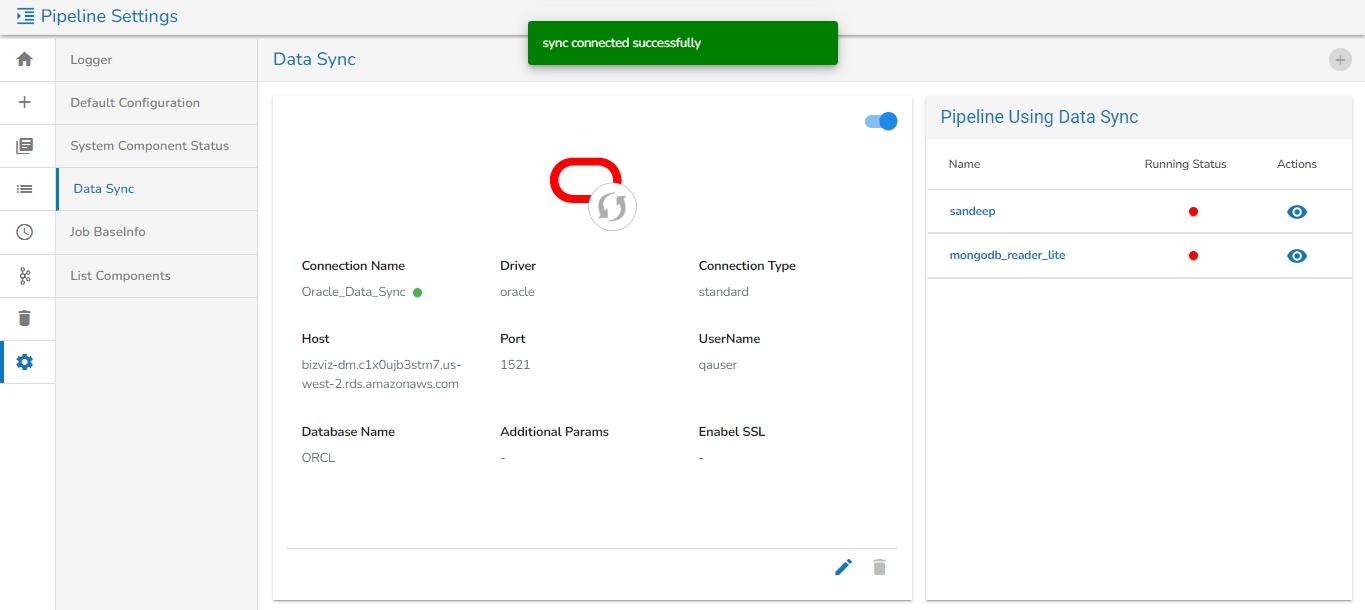The height and width of the screenshot is (610, 1365).
Task: Expand the Pipeline Settings menu toggle icon
Action: [25, 16]
